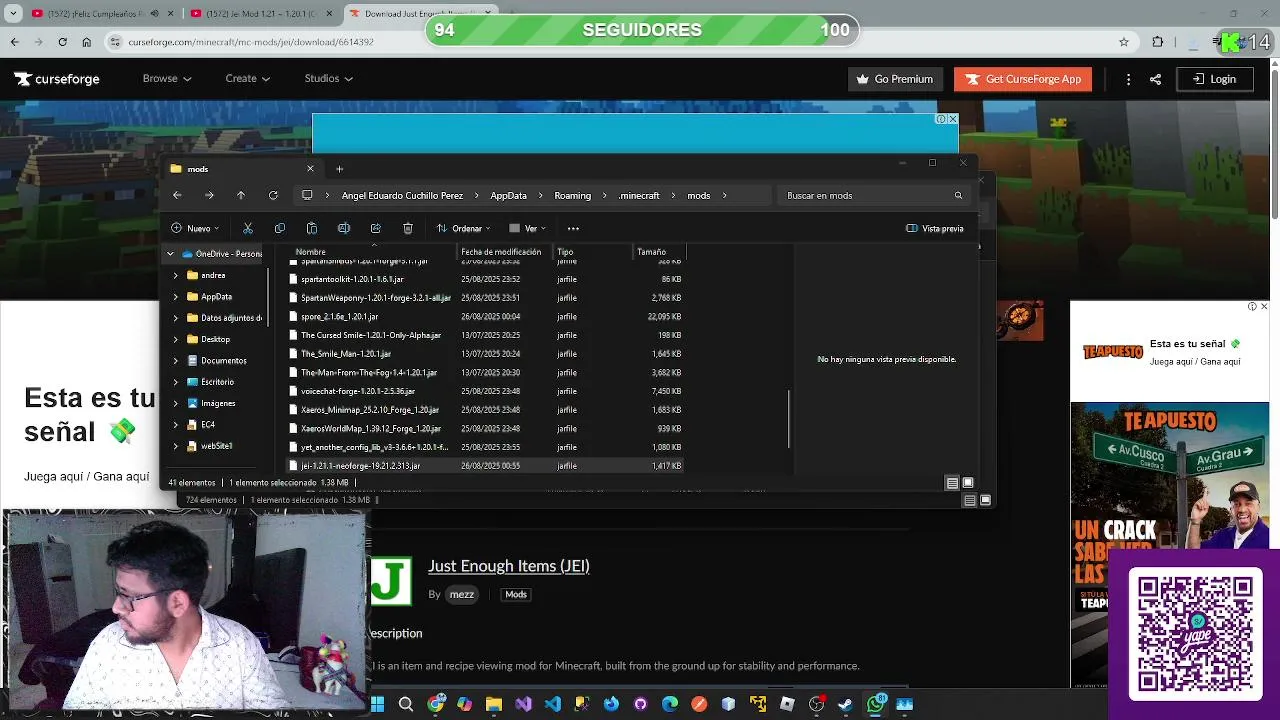1280x720 pixels.
Task: Click the Chrome reload page icon
Action: coord(62,42)
